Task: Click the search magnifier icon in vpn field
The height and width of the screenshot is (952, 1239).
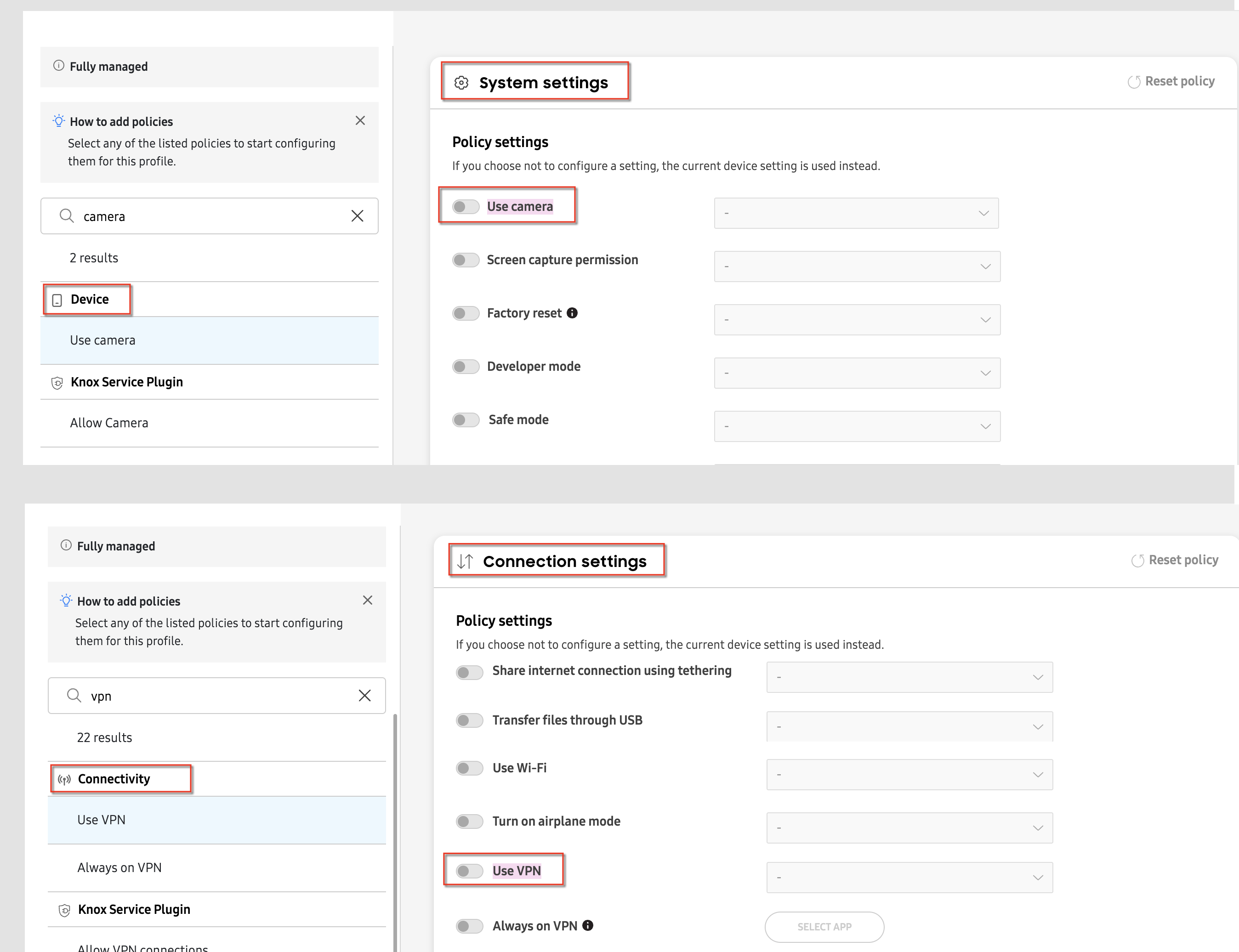Action: click(x=74, y=695)
